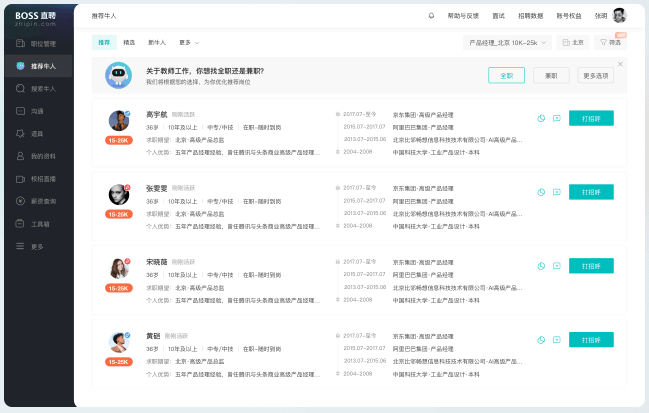Open 面试 in top bar
This screenshot has width=649, height=413.
(x=498, y=16)
